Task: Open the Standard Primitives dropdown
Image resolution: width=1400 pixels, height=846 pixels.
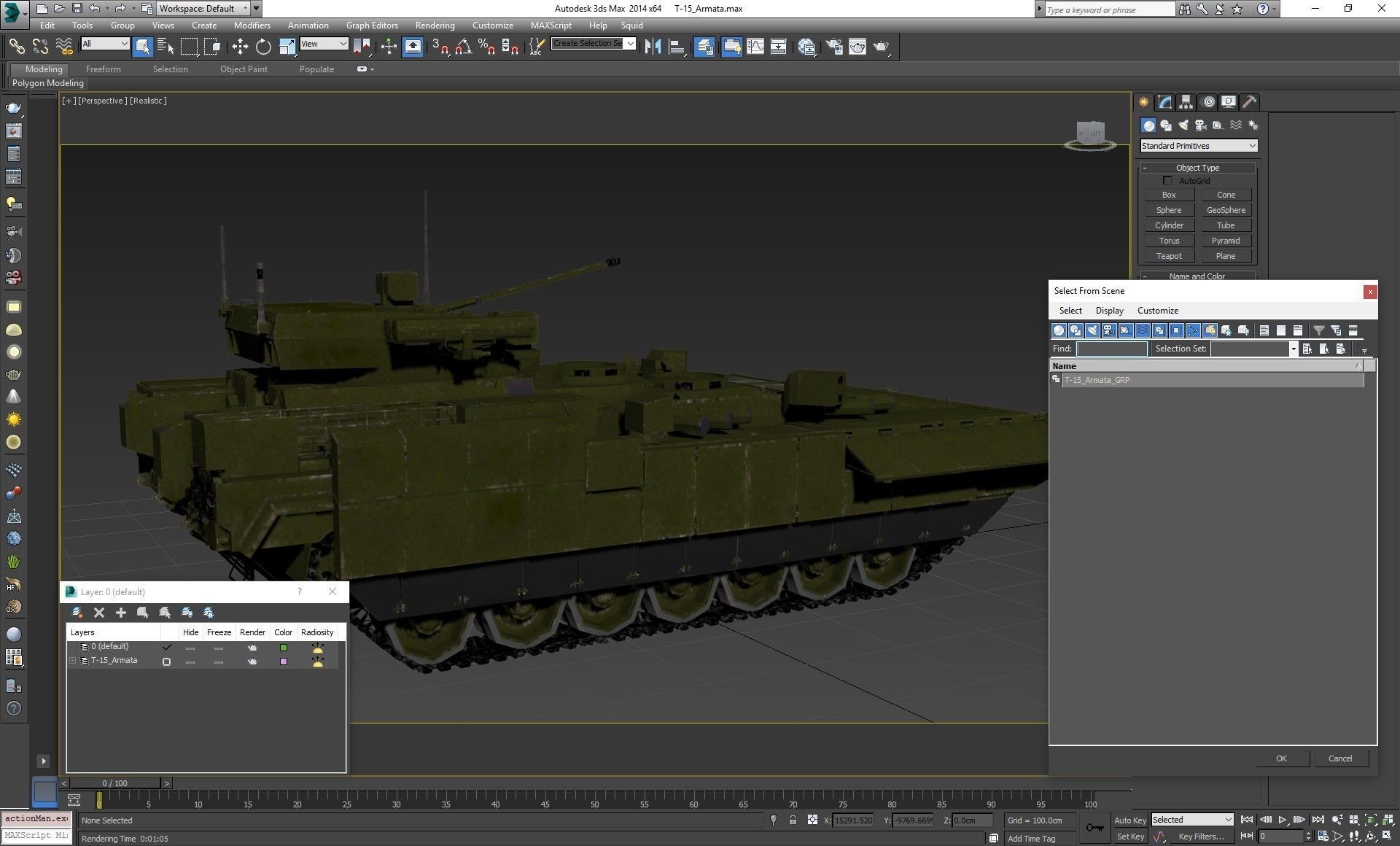Action: tap(1198, 146)
